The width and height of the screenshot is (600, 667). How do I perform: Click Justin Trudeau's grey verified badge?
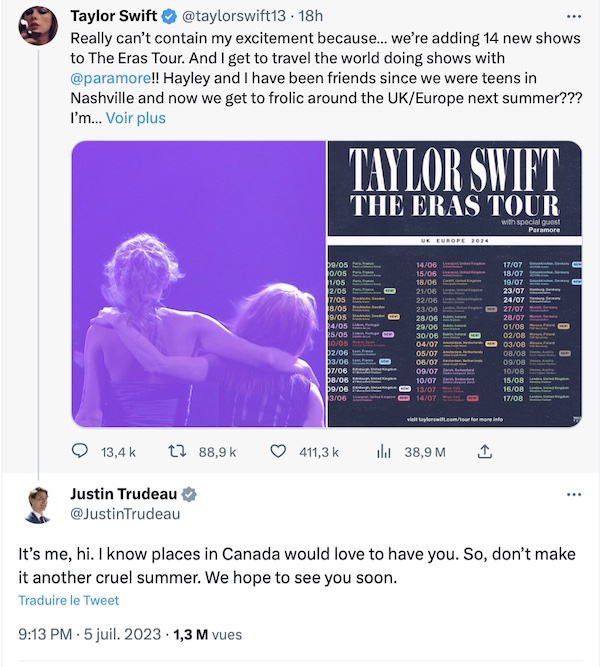coord(189,494)
